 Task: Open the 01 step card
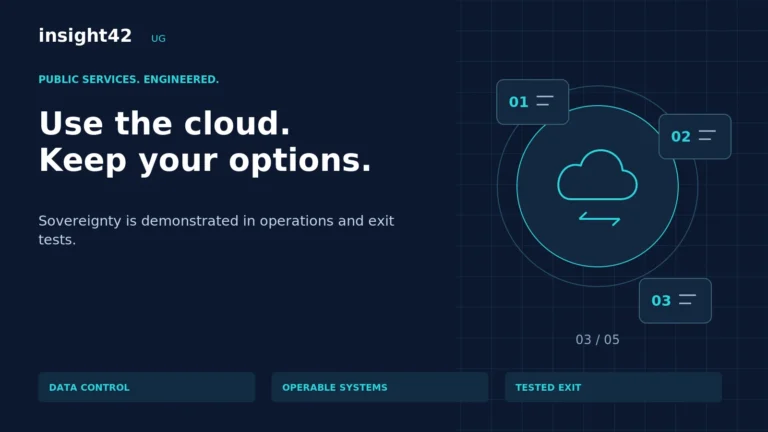coord(532,102)
